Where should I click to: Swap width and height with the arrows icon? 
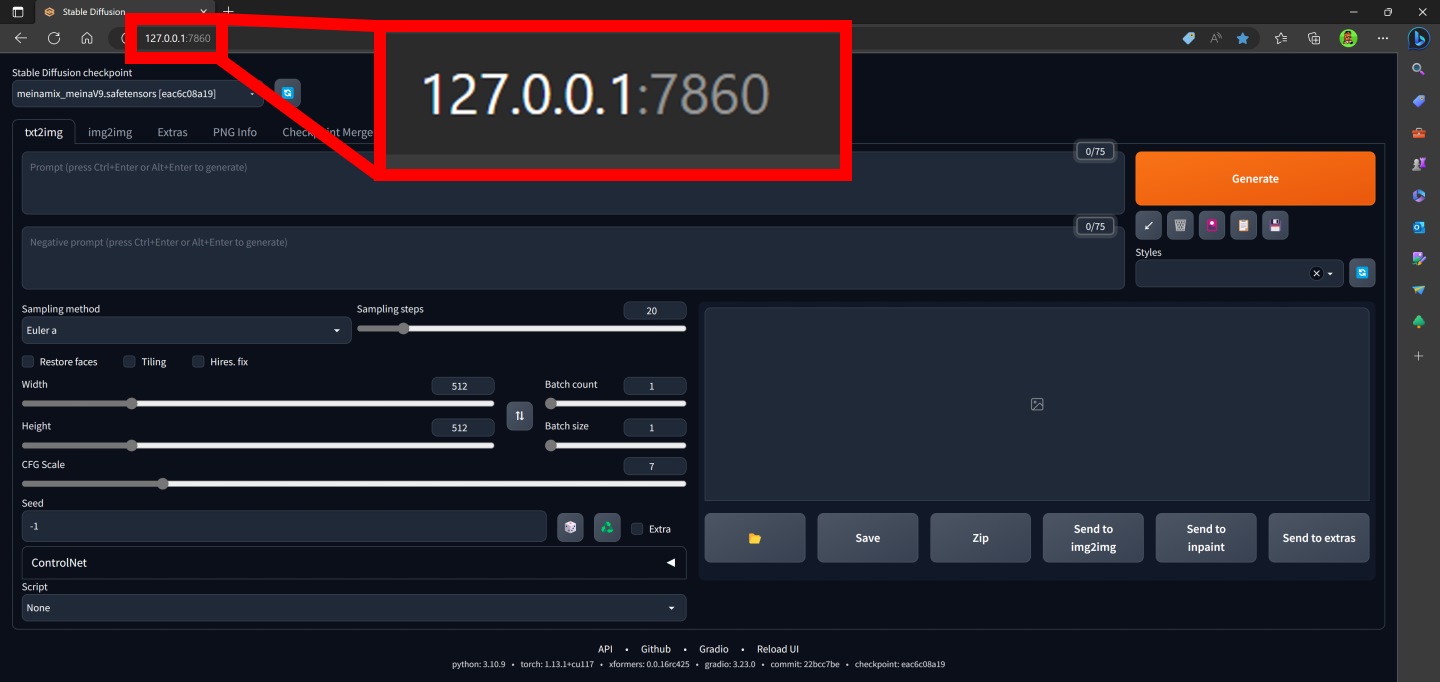tap(519, 416)
